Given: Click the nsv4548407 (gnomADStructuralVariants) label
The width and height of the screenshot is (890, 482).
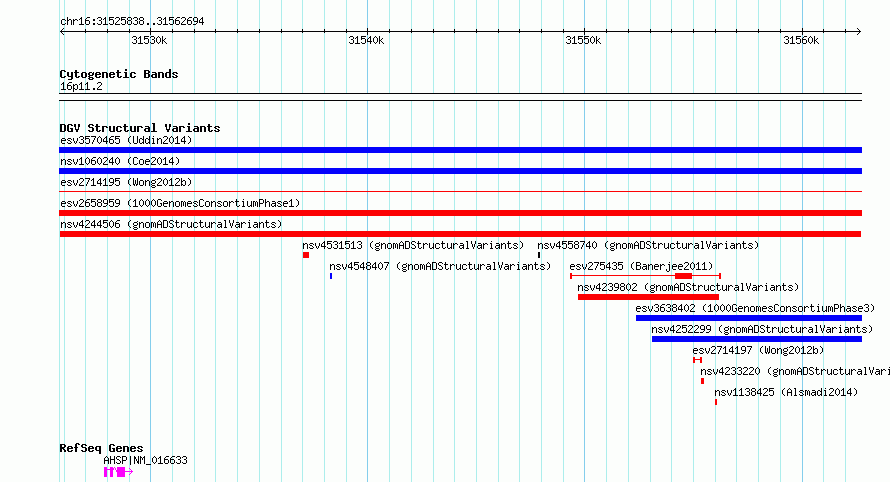Looking at the screenshot, I should [x=440, y=266].
